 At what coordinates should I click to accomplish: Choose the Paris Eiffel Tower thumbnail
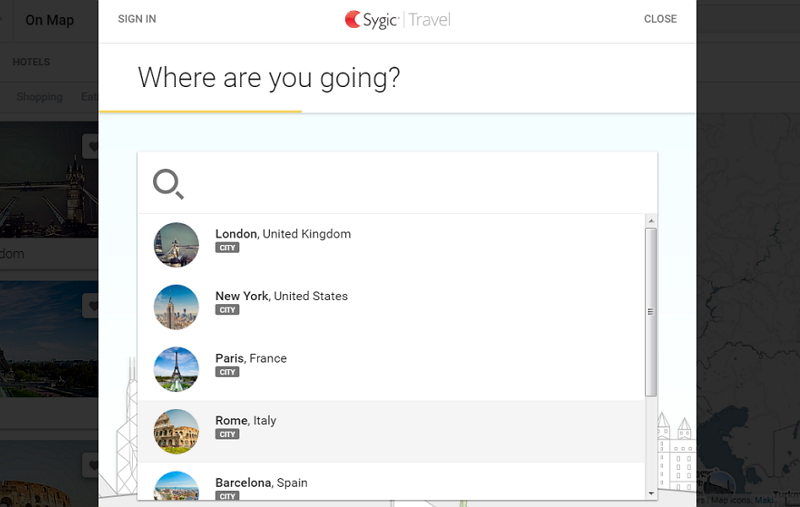pos(176,369)
